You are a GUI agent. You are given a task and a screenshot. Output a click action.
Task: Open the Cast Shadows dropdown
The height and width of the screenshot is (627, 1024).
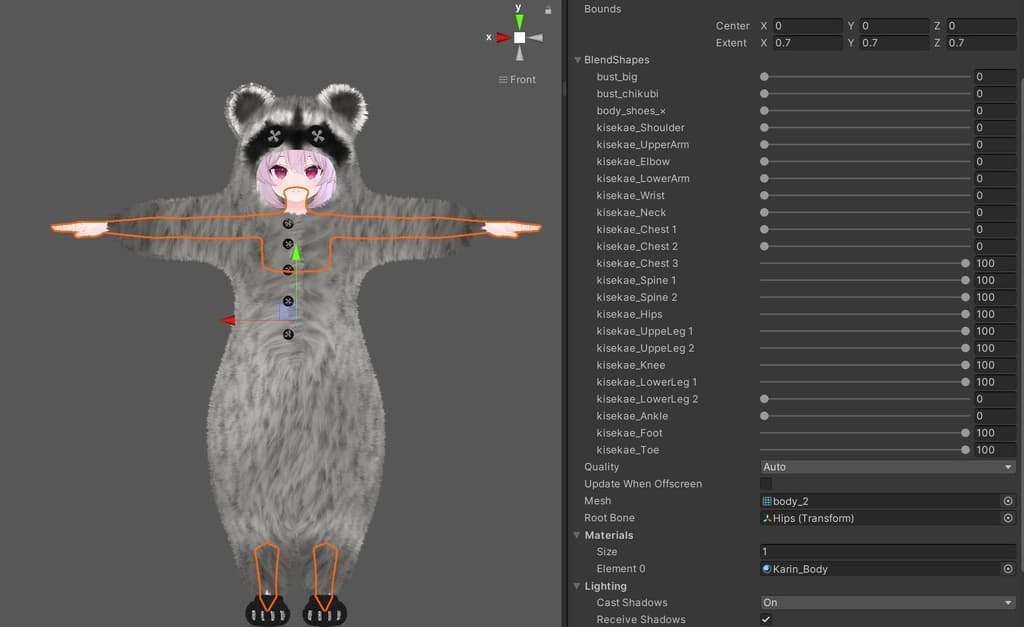(888, 603)
